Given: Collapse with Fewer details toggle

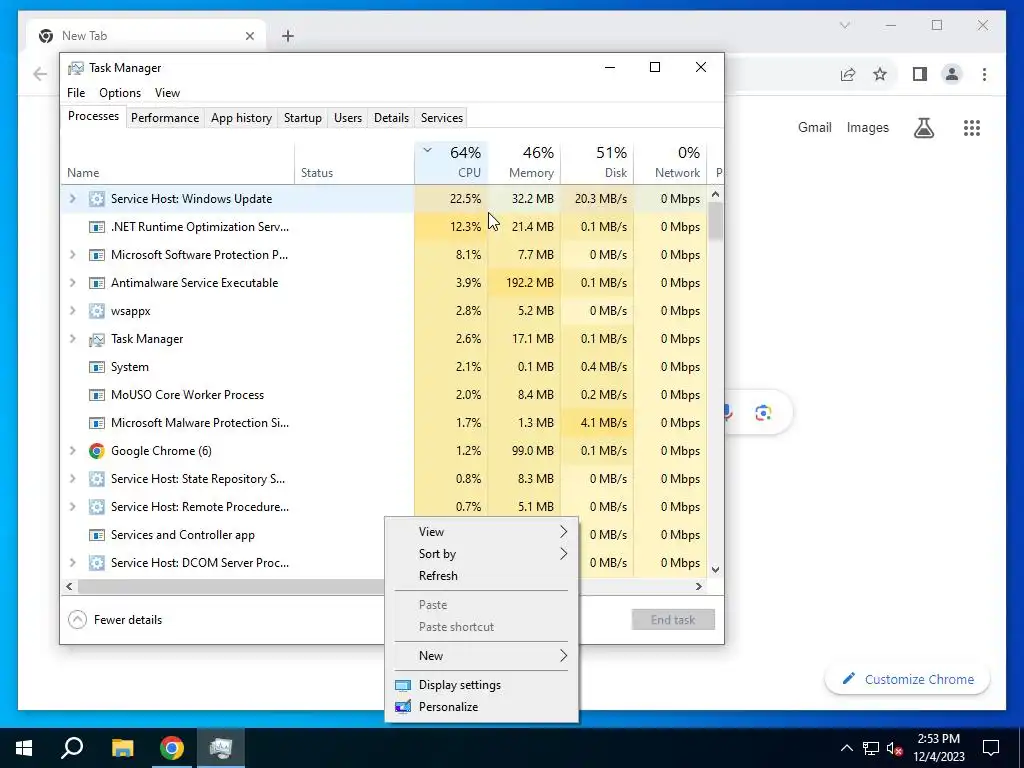Looking at the screenshot, I should click(116, 620).
